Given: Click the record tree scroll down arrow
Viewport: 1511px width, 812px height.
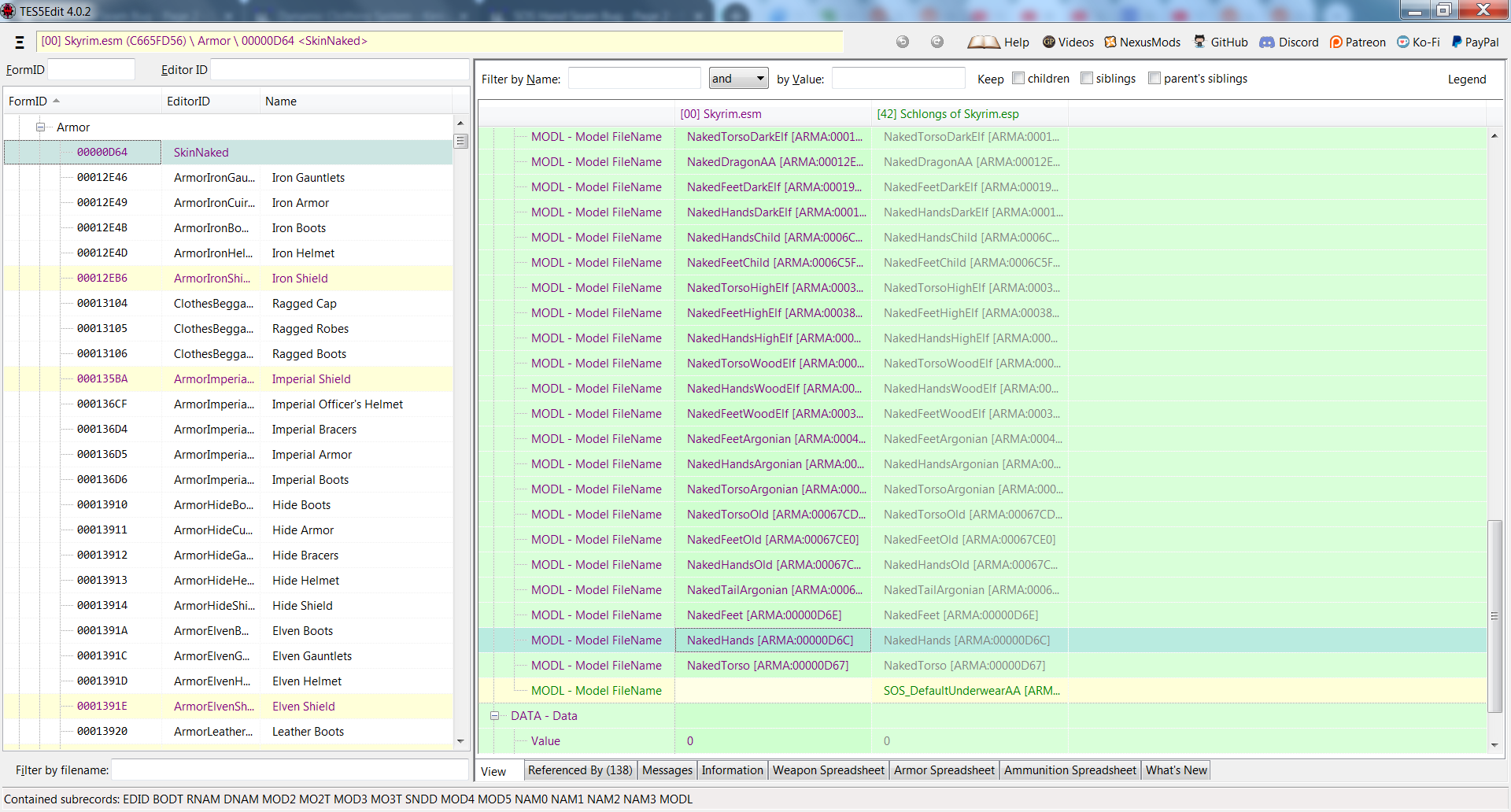Looking at the screenshot, I should [x=461, y=741].
